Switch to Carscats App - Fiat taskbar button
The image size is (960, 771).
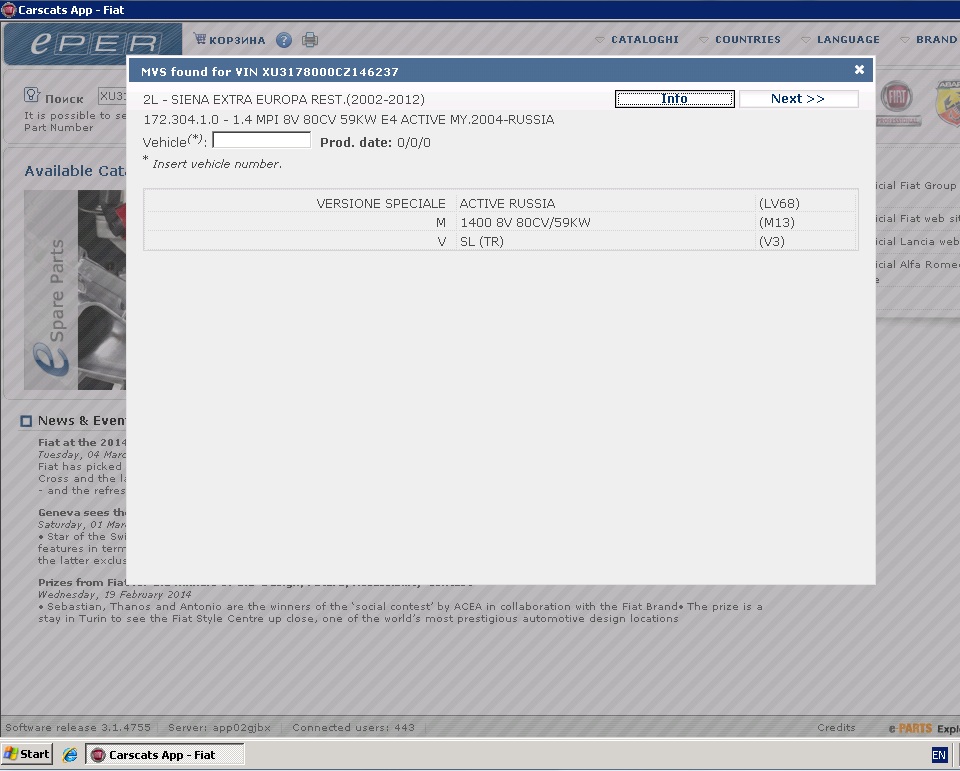point(164,754)
